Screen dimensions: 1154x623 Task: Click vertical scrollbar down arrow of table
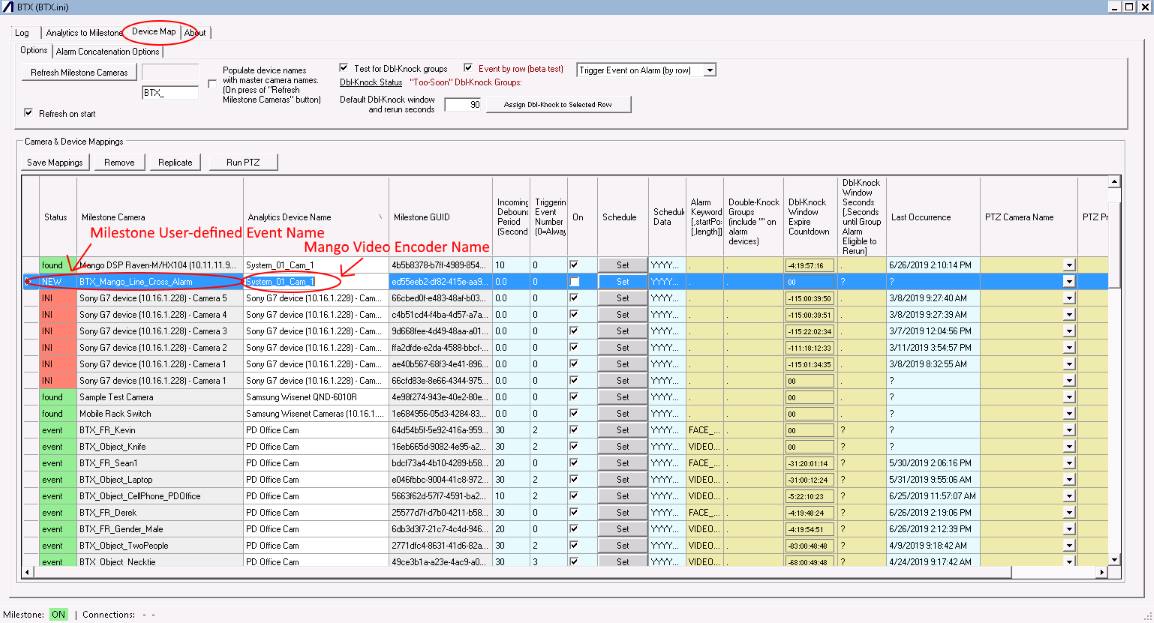[1114, 559]
